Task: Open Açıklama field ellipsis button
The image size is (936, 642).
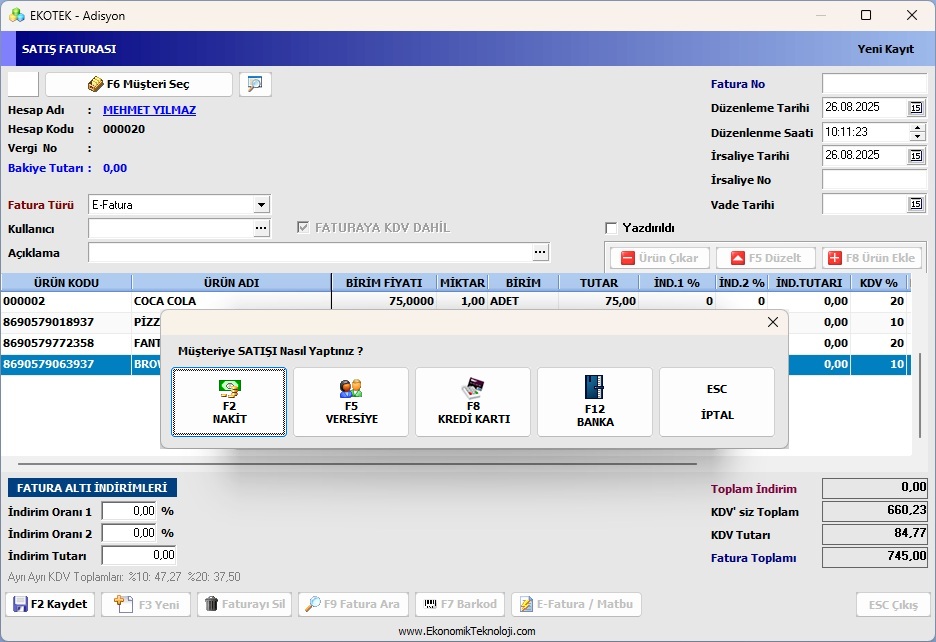Action: click(x=540, y=253)
